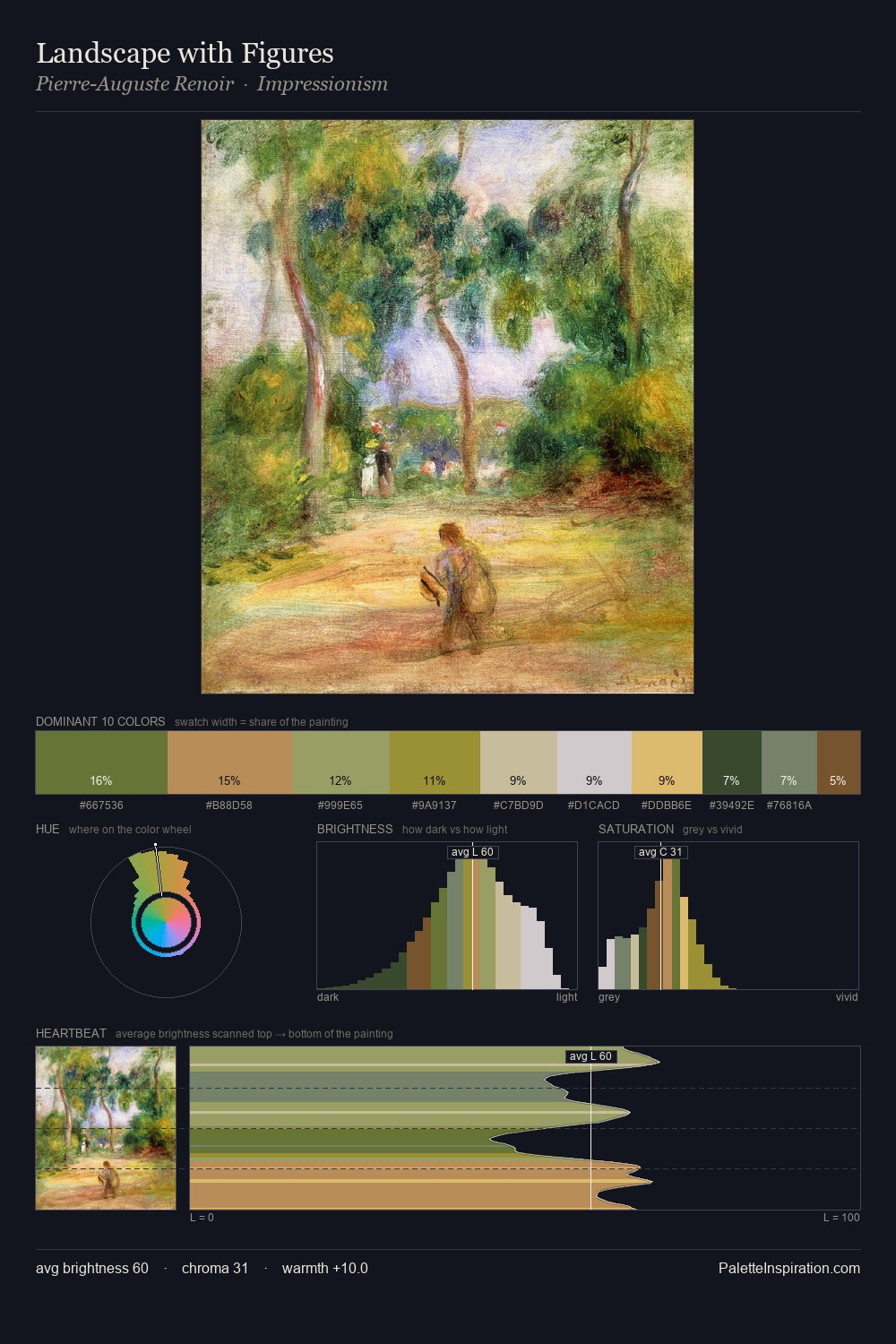
Task: Click the hex code #C7BD9D text
Action: 519,806
